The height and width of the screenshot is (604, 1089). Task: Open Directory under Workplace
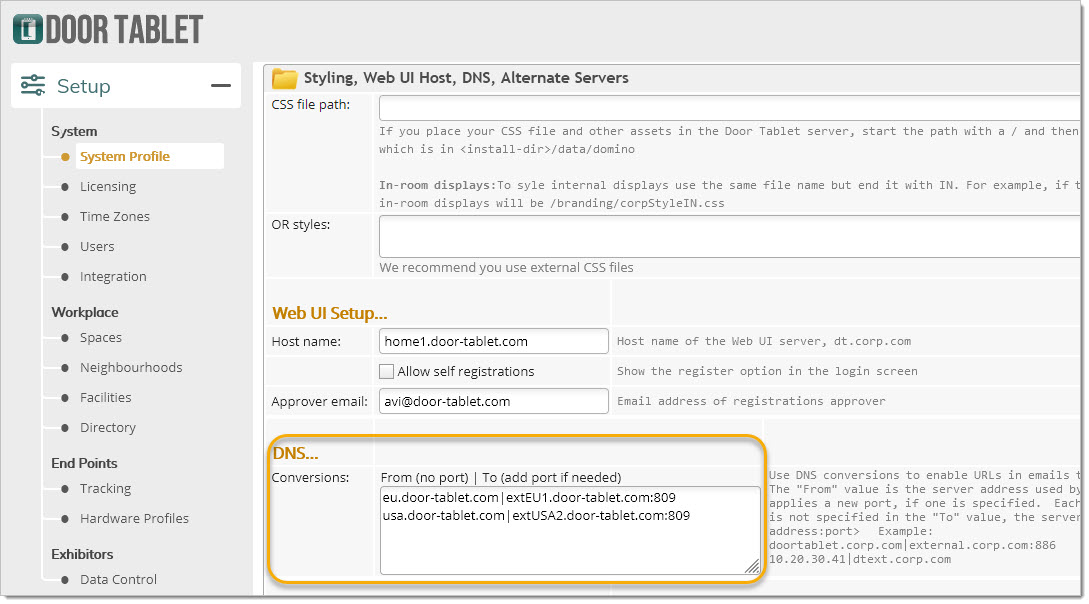[x=108, y=427]
